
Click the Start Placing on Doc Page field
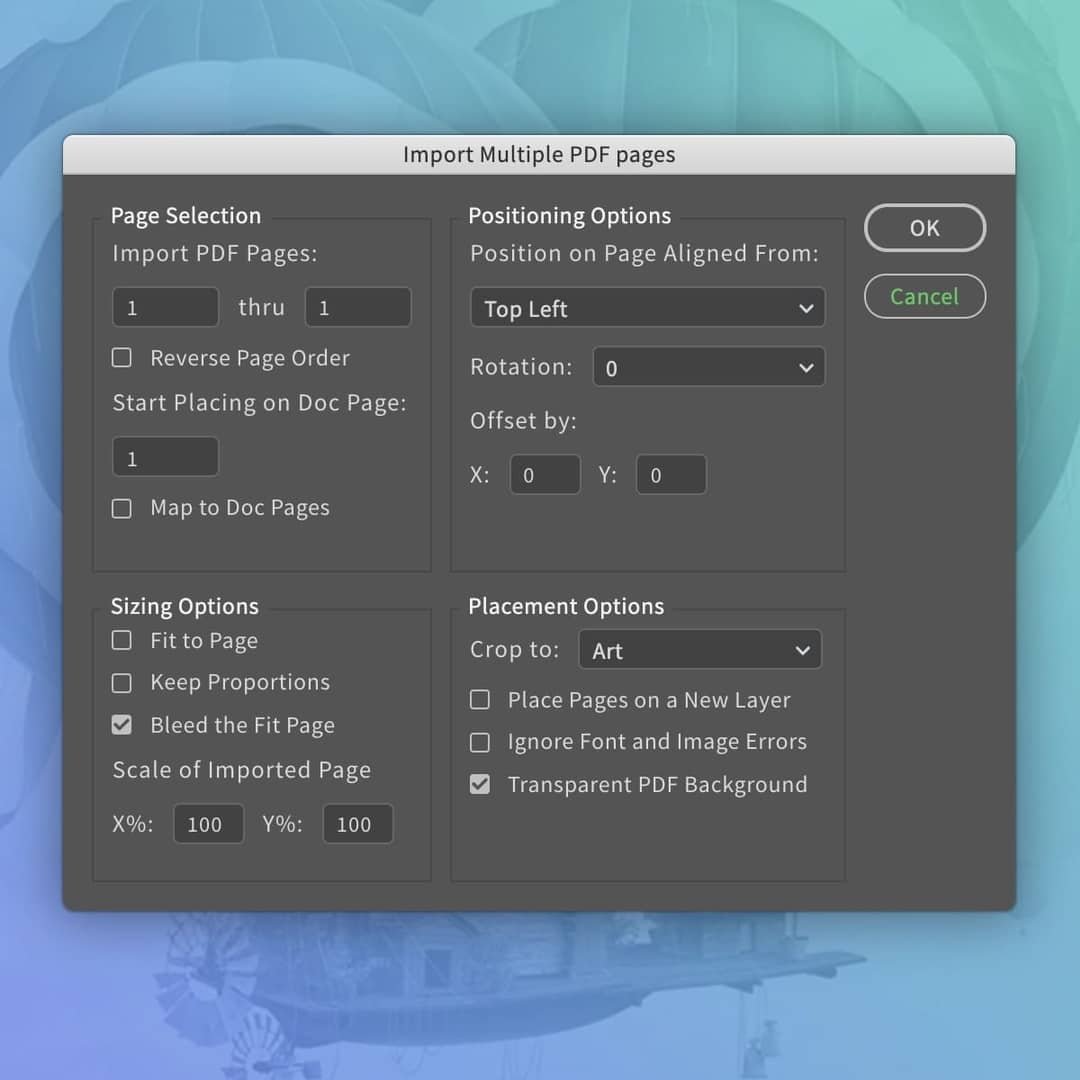pos(165,456)
